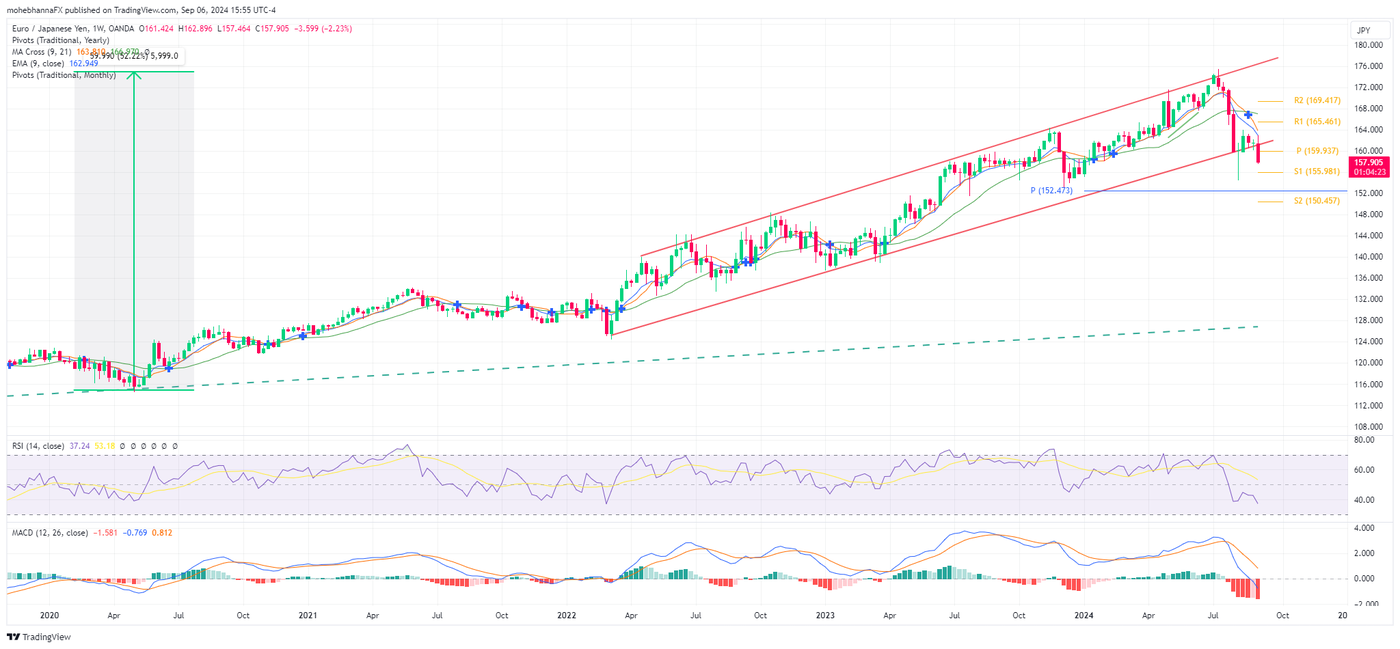Click the red current price tag 157.905
Image resolution: width=1400 pixels, height=649 pixels.
pyautogui.click(x=1369, y=162)
